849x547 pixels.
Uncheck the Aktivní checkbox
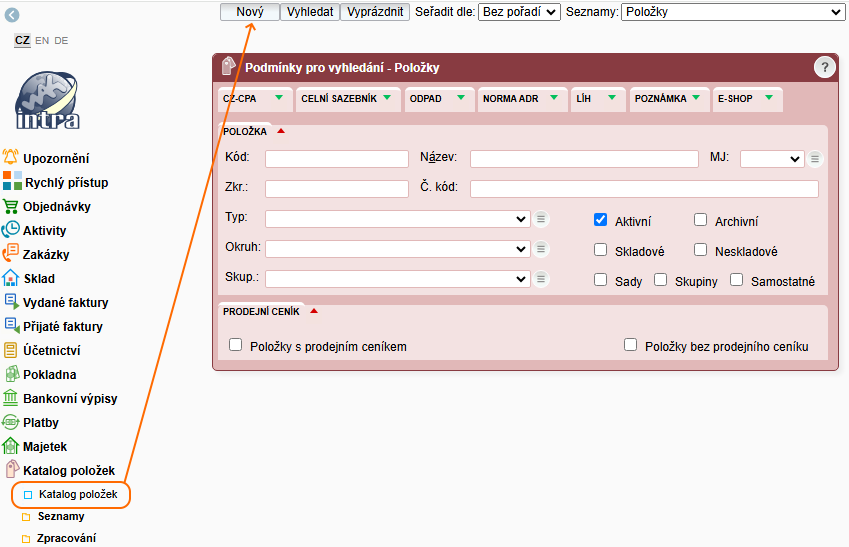[x=601, y=220]
